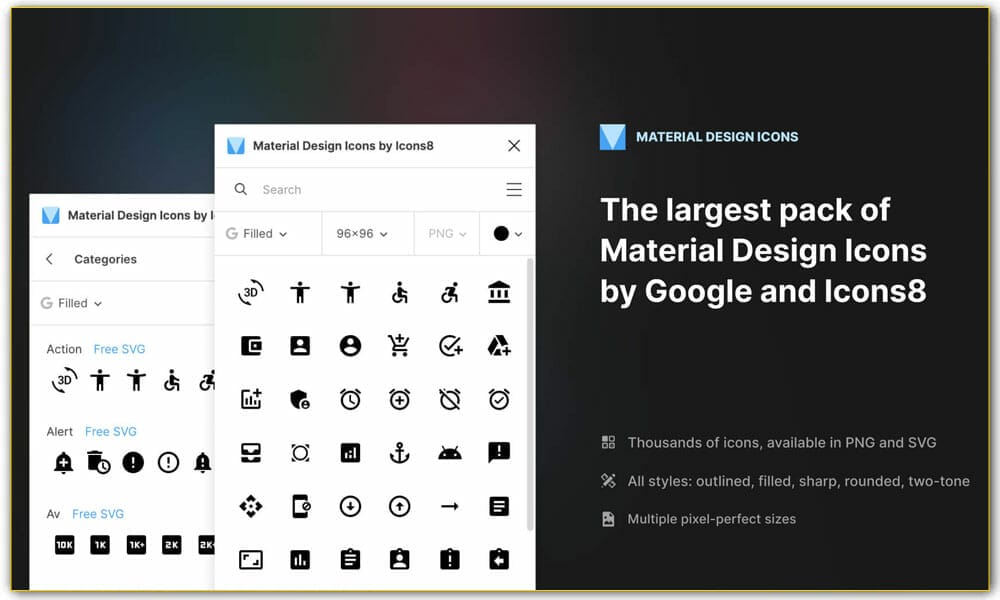
Task: Open the Free SVG link next to Action
Action: (x=119, y=349)
